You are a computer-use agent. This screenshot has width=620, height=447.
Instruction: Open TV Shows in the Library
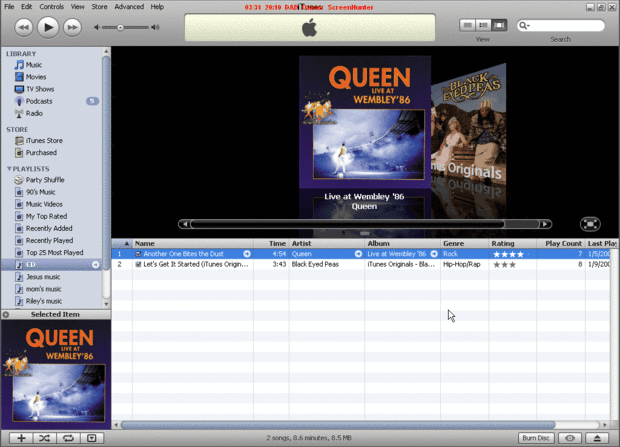tap(40, 89)
